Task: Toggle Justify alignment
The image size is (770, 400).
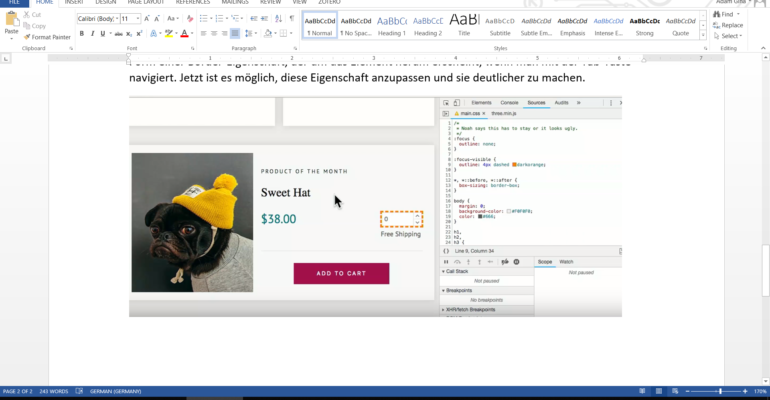Action: click(235, 33)
